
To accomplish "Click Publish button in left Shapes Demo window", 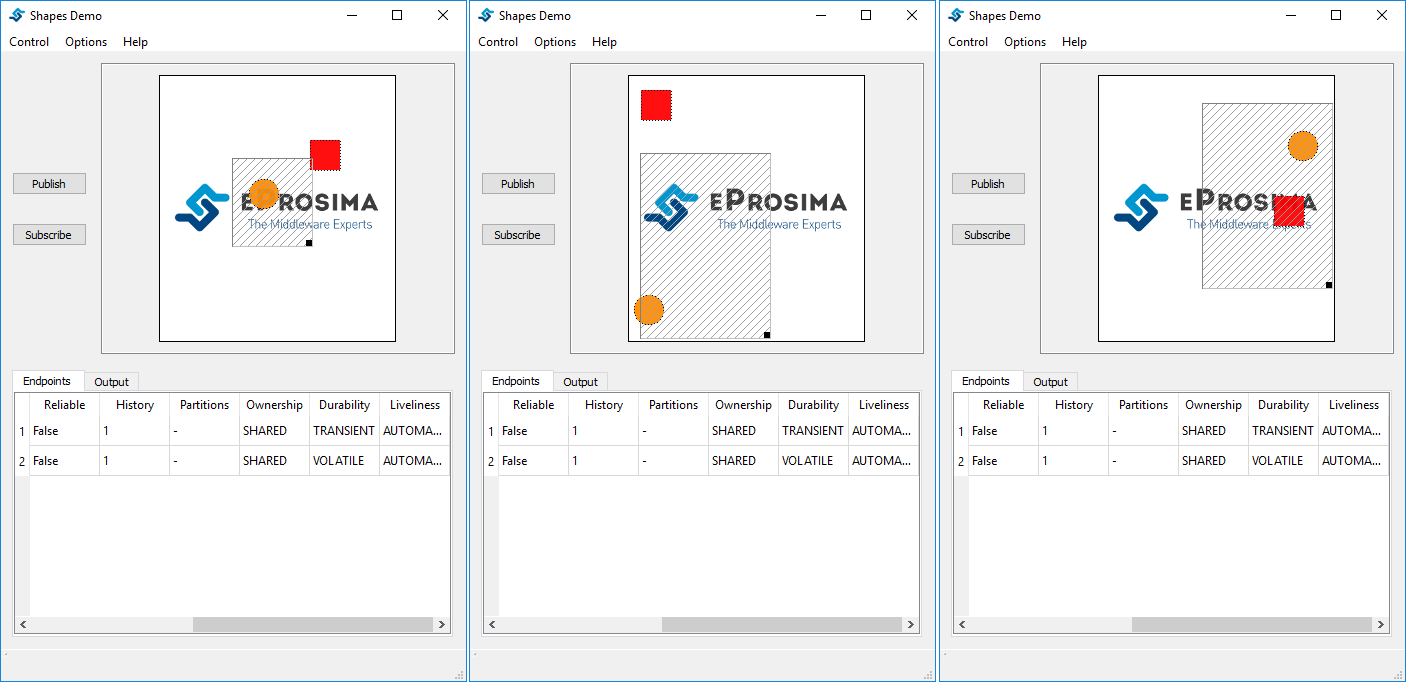I will pyautogui.click(x=49, y=184).
